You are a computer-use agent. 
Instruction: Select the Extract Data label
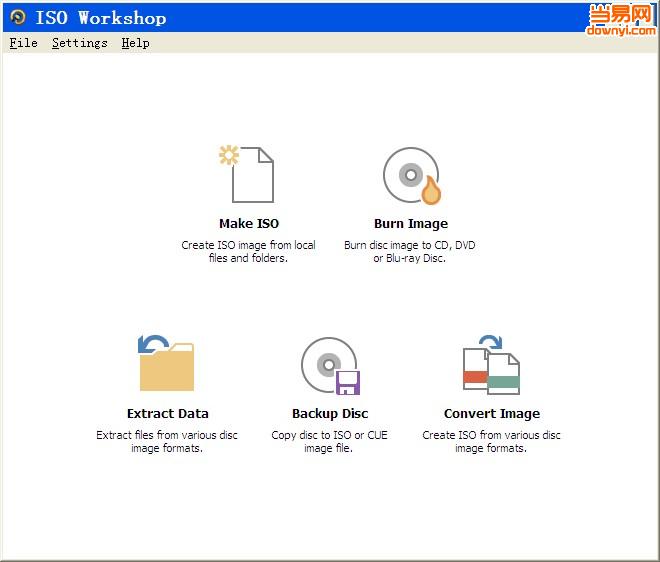168,413
